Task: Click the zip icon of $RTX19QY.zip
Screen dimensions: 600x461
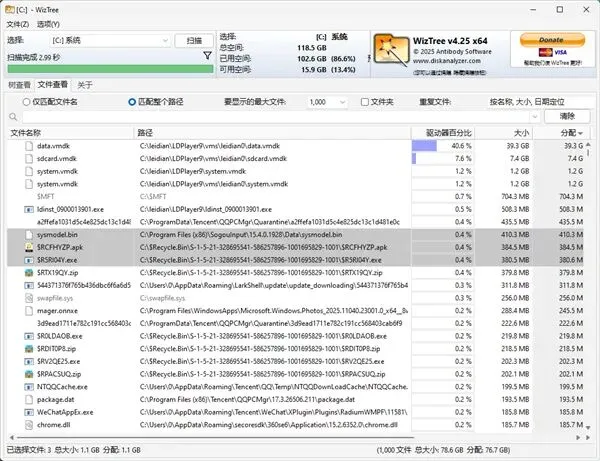Action: click(x=29, y=273)
